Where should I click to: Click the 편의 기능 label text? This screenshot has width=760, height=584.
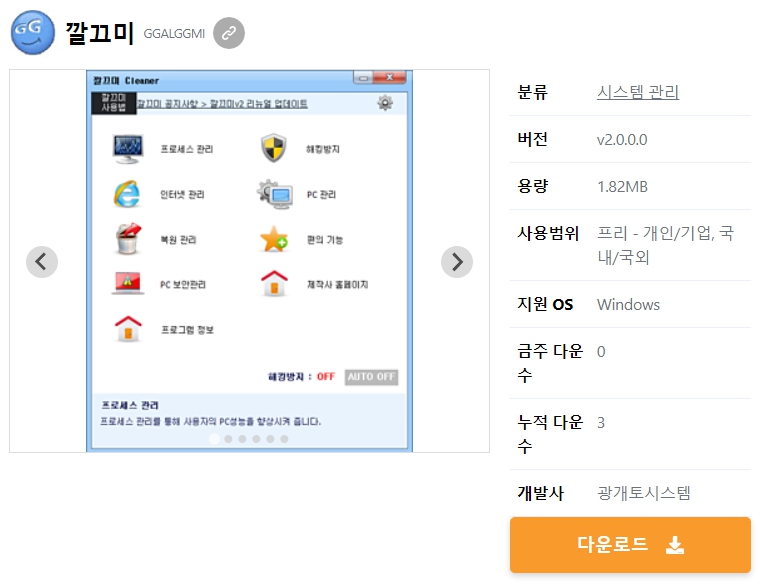pos(325,239)
